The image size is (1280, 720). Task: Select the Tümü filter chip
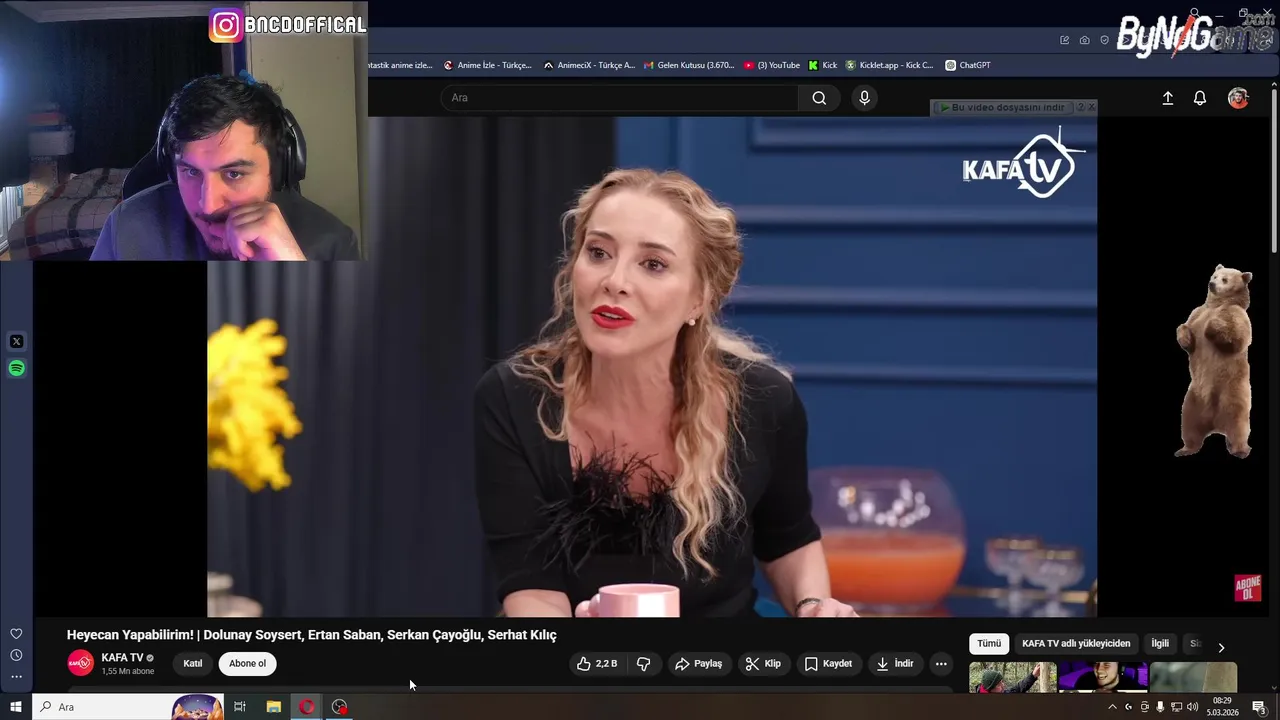click(x=989, y=644)
